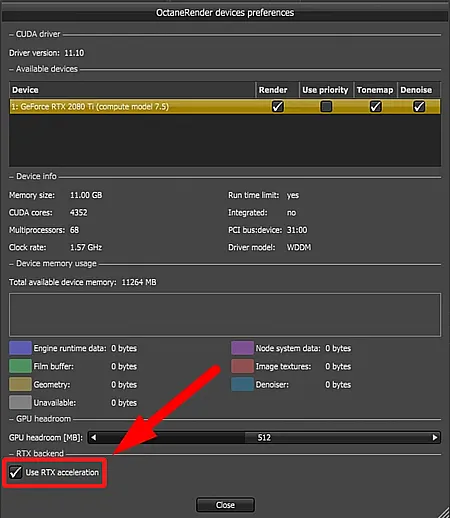Click the Geometry color swatch
Image resolution: width=450 pixels, height=518 pixels.
tap(20, 384)
